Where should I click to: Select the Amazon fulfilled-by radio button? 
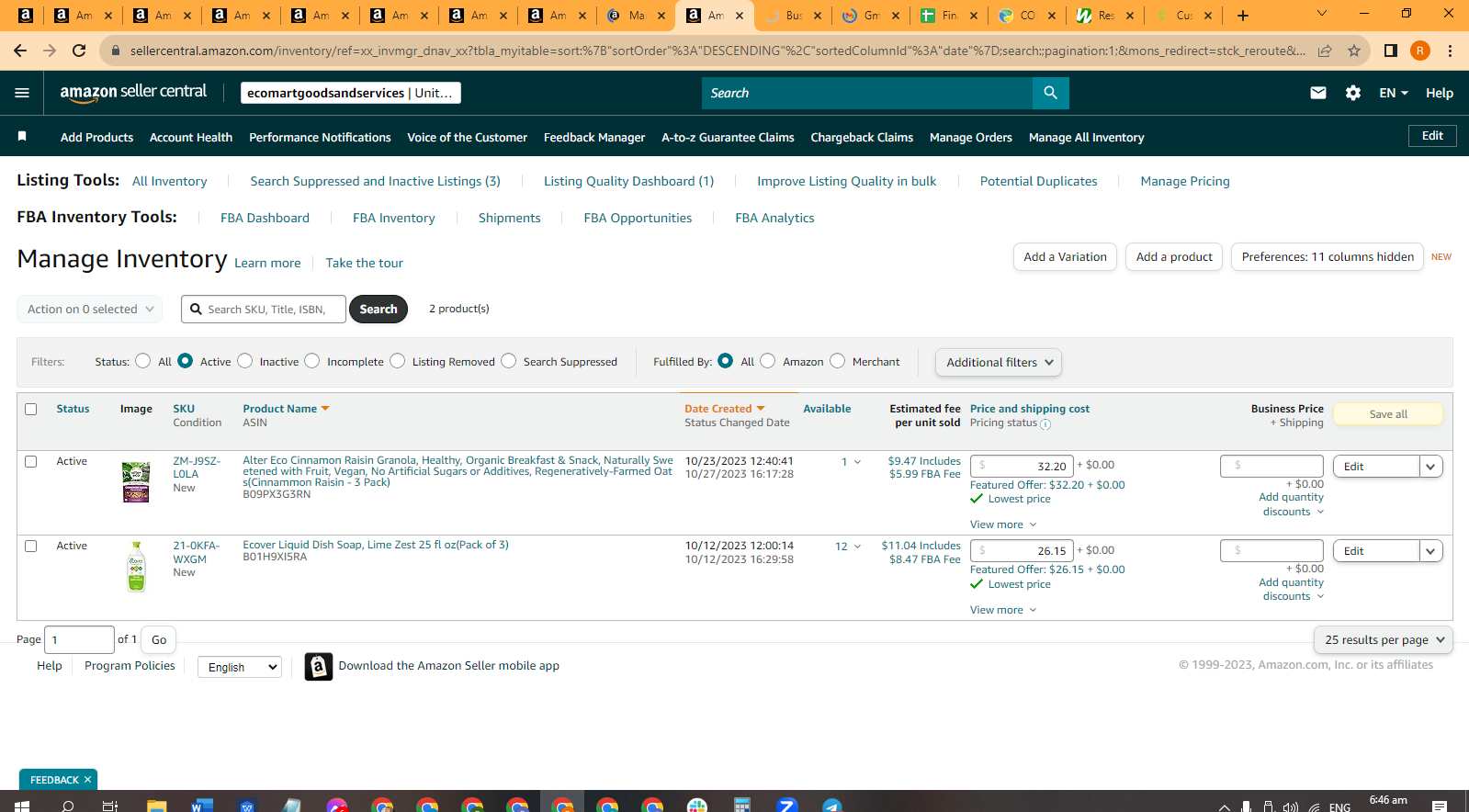coord(768,361)
